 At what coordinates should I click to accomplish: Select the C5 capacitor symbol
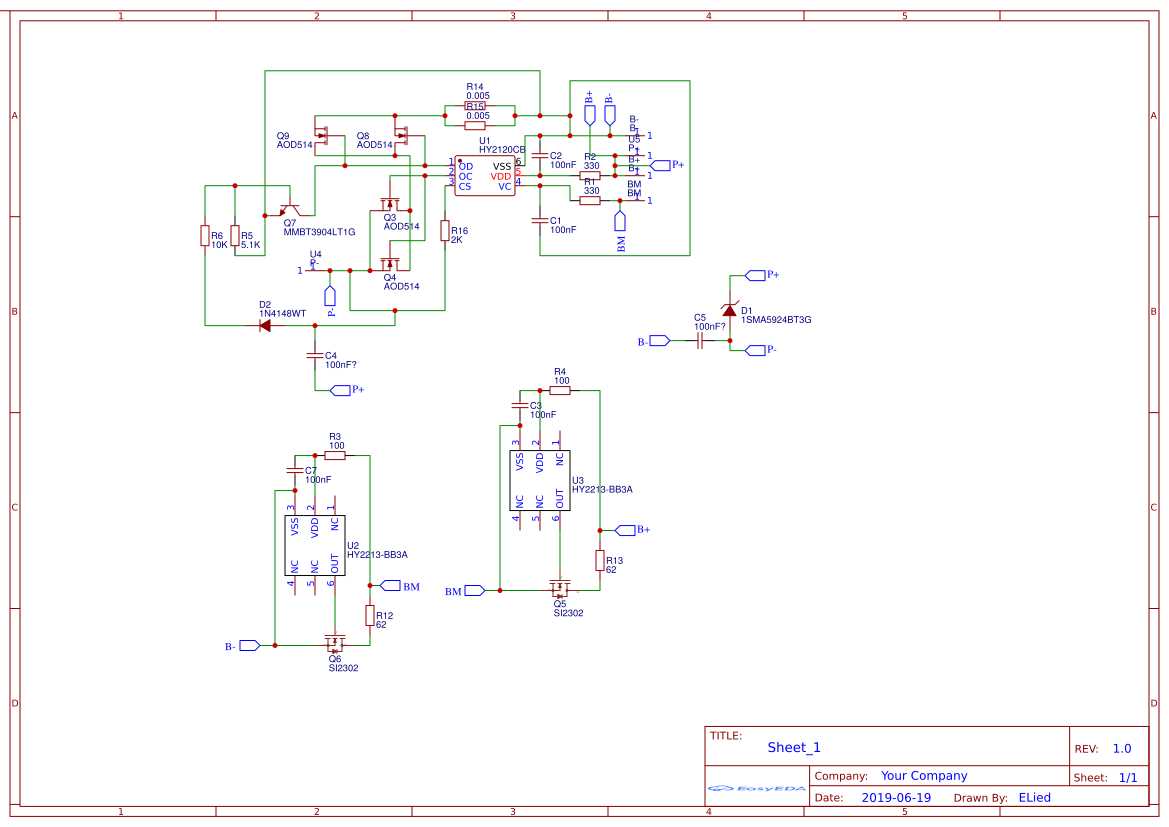click(x=700, y=341)
